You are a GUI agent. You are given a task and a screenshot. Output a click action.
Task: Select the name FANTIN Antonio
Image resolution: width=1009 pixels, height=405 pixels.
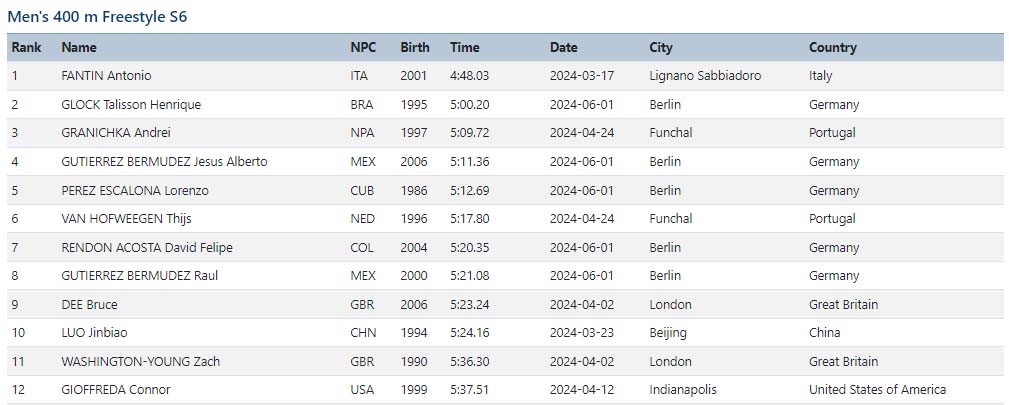[106, 76]
